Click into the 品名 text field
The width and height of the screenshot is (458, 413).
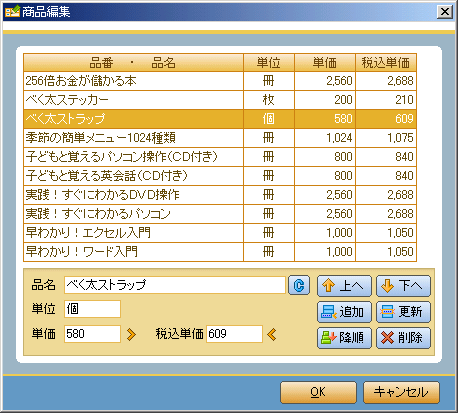(175, 285)
